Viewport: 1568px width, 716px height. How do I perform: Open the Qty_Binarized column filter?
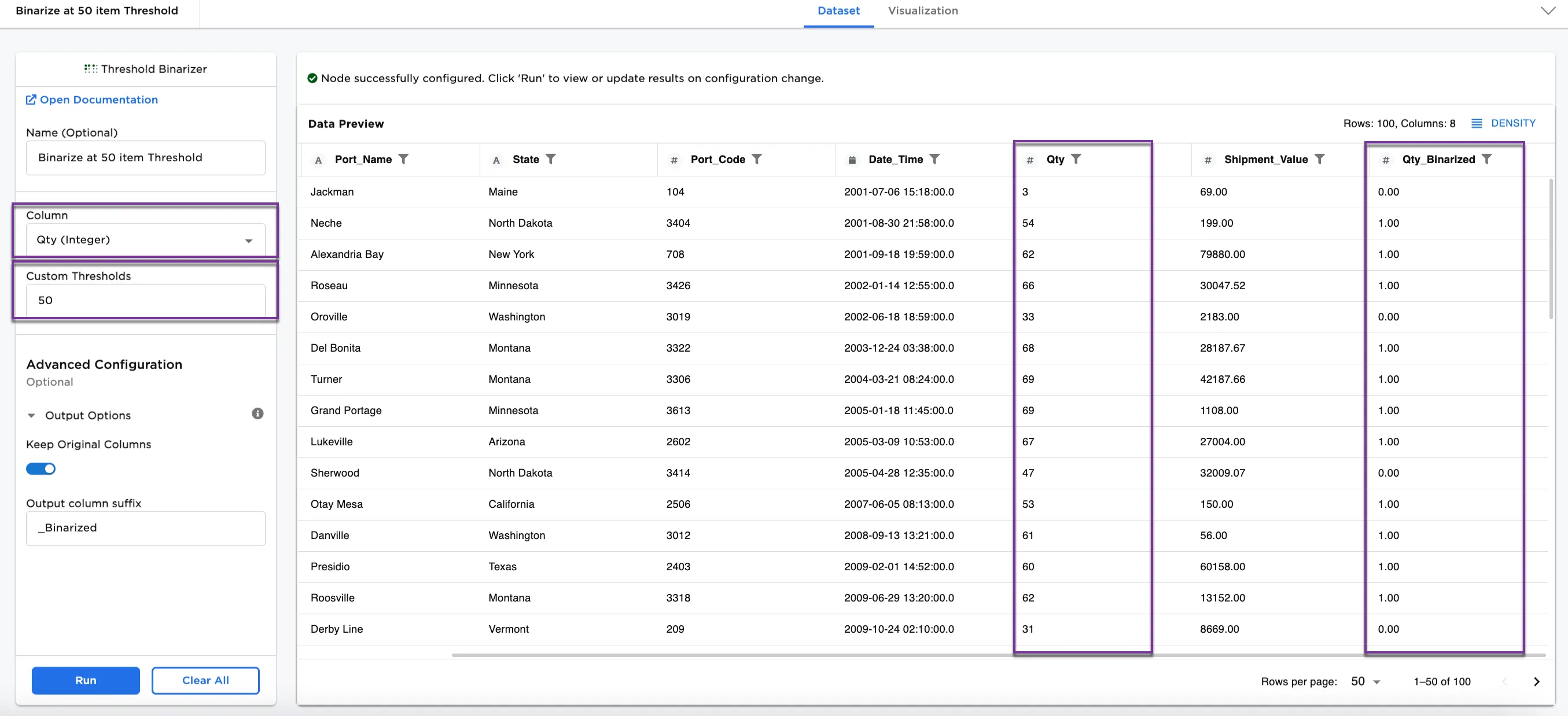pyautogui.click(x=1488, y=160)
